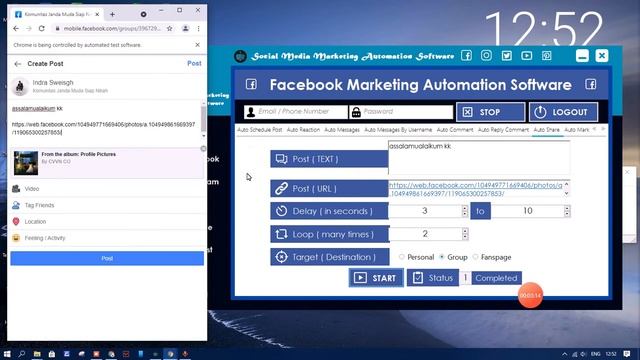
Task: Click the Tag Friends row icon
Action: point(16,205)
